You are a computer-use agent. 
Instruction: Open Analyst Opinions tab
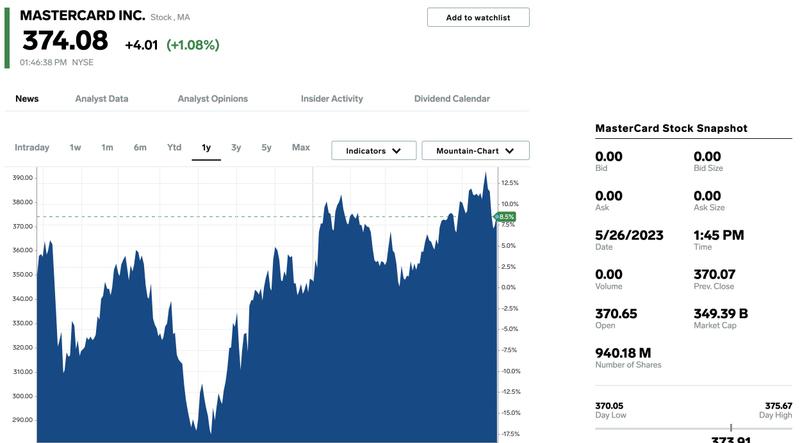coord(213,99)
